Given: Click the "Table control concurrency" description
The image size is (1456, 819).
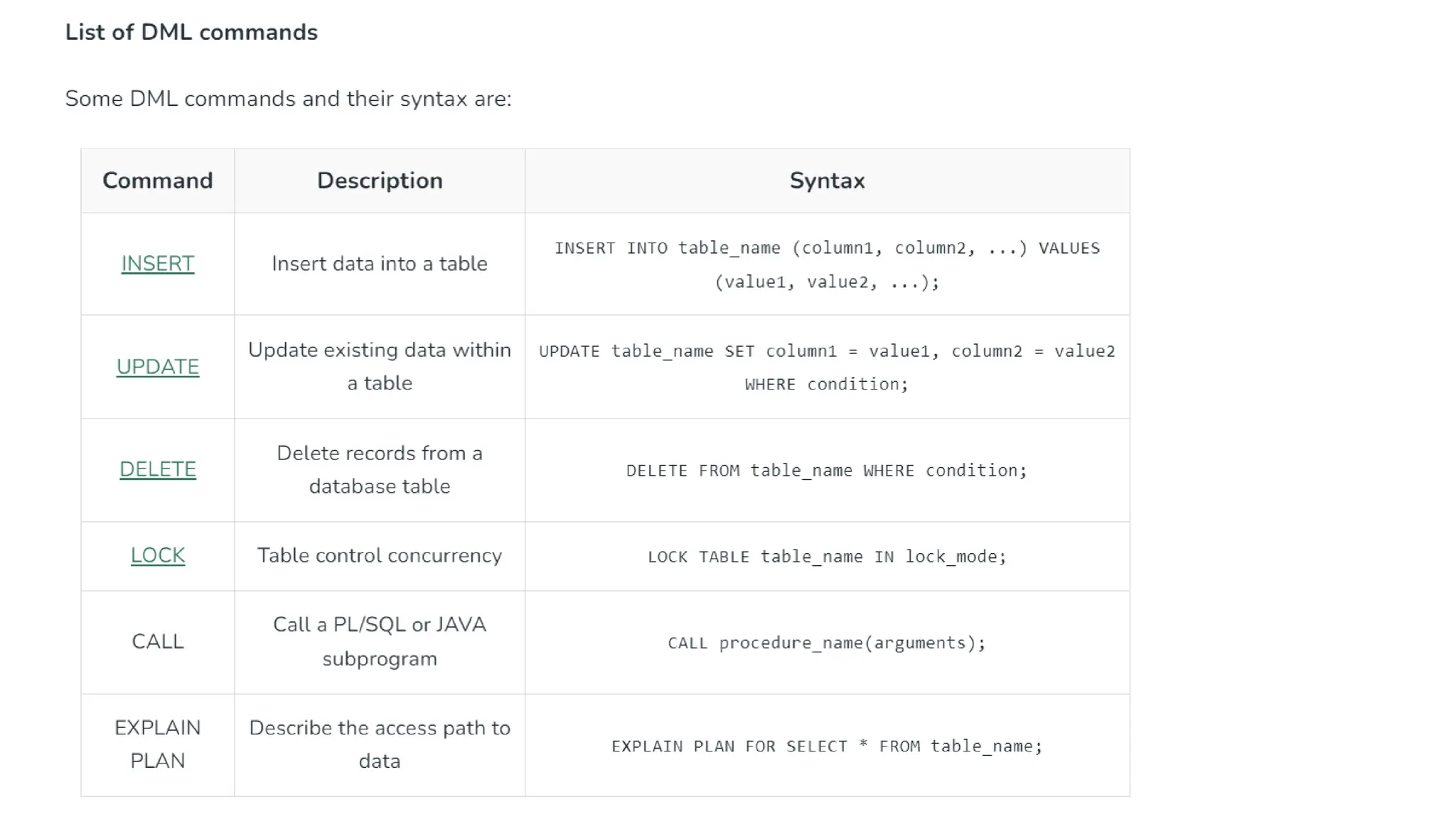Looking at the screenshot, I should pyautogui.click(x=380, y=555).
